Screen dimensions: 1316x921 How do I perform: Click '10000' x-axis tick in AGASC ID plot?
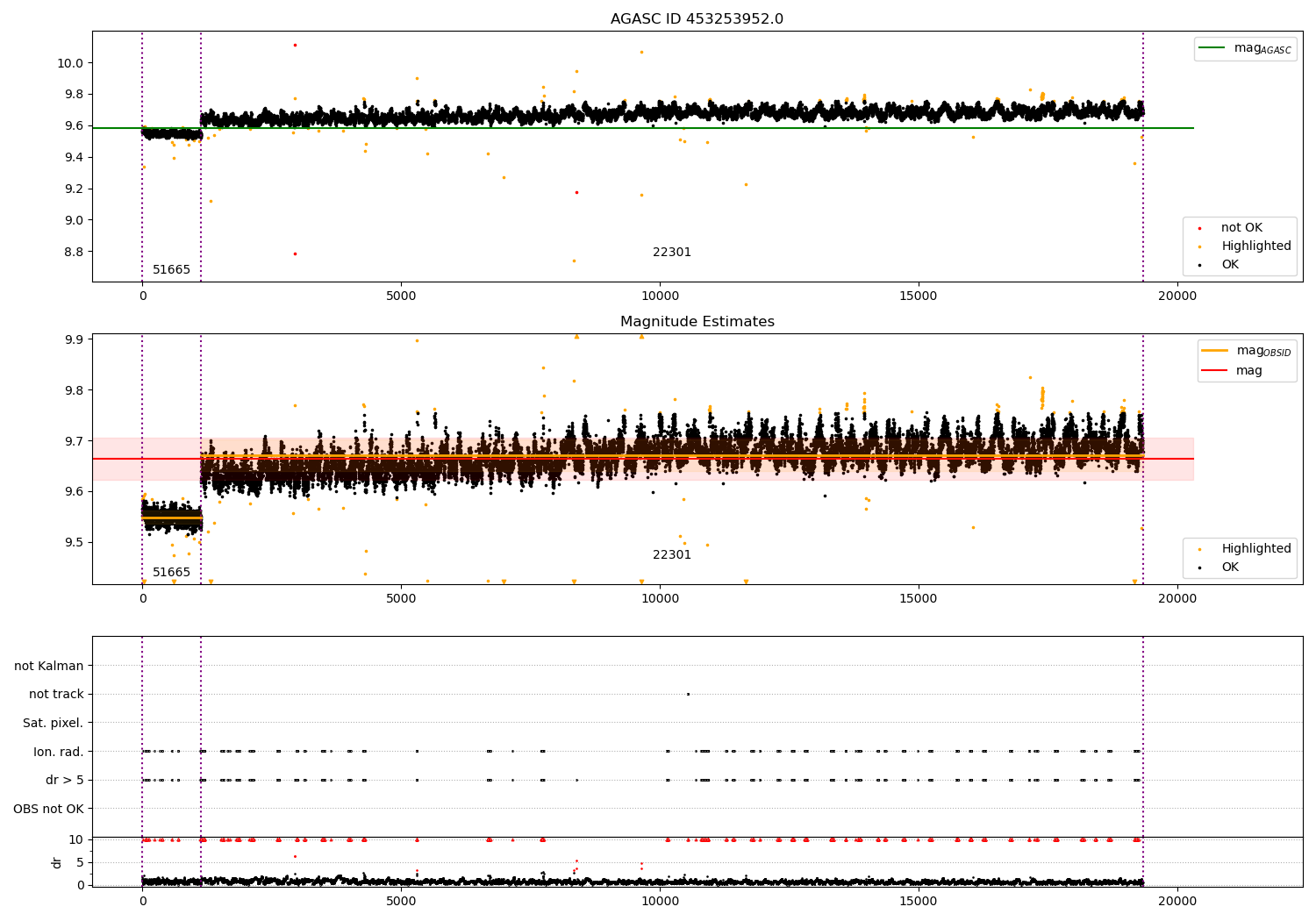pos(660,296)
